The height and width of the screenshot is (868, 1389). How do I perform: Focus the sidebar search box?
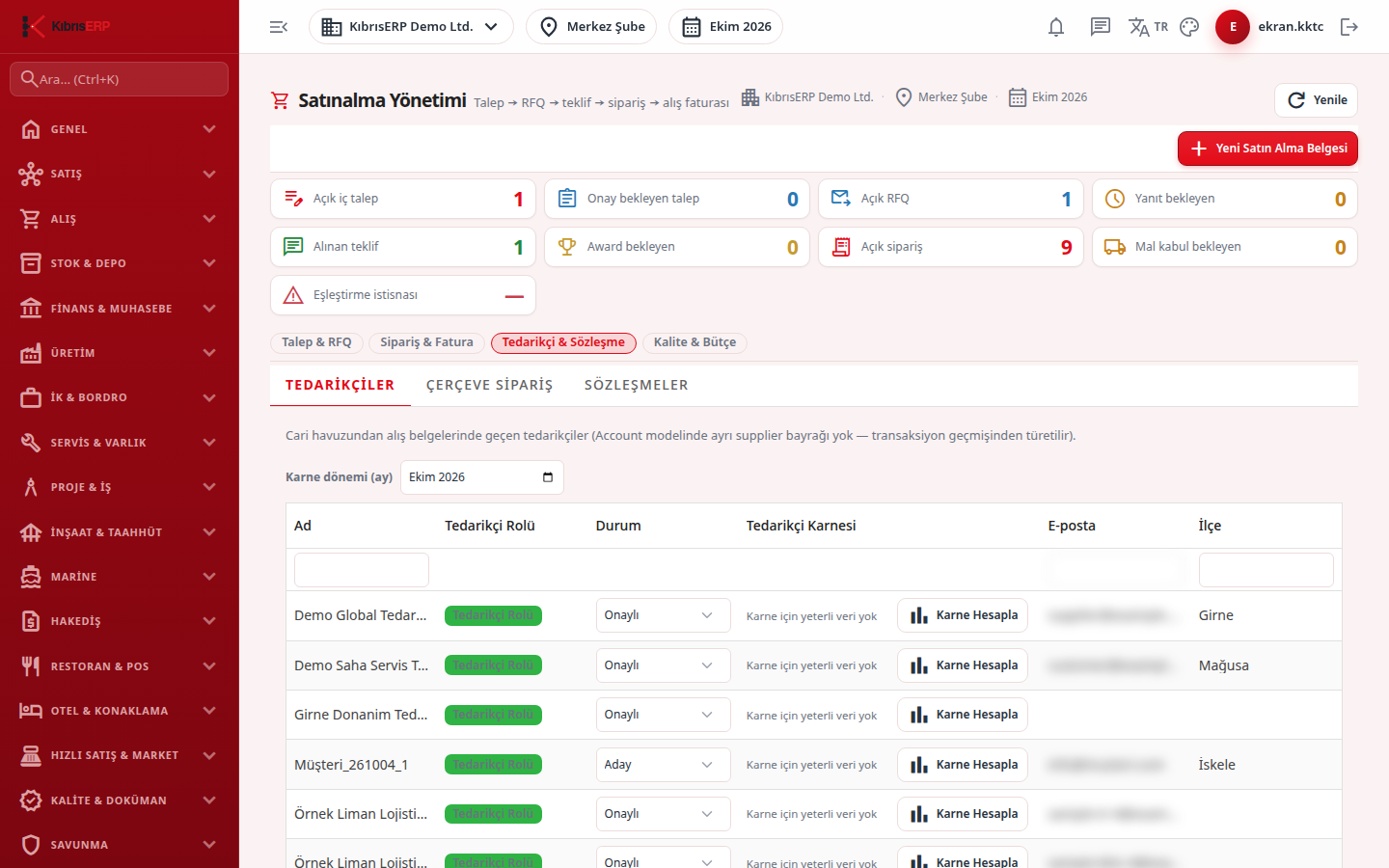pyautogui.click(x=120, y=79)
